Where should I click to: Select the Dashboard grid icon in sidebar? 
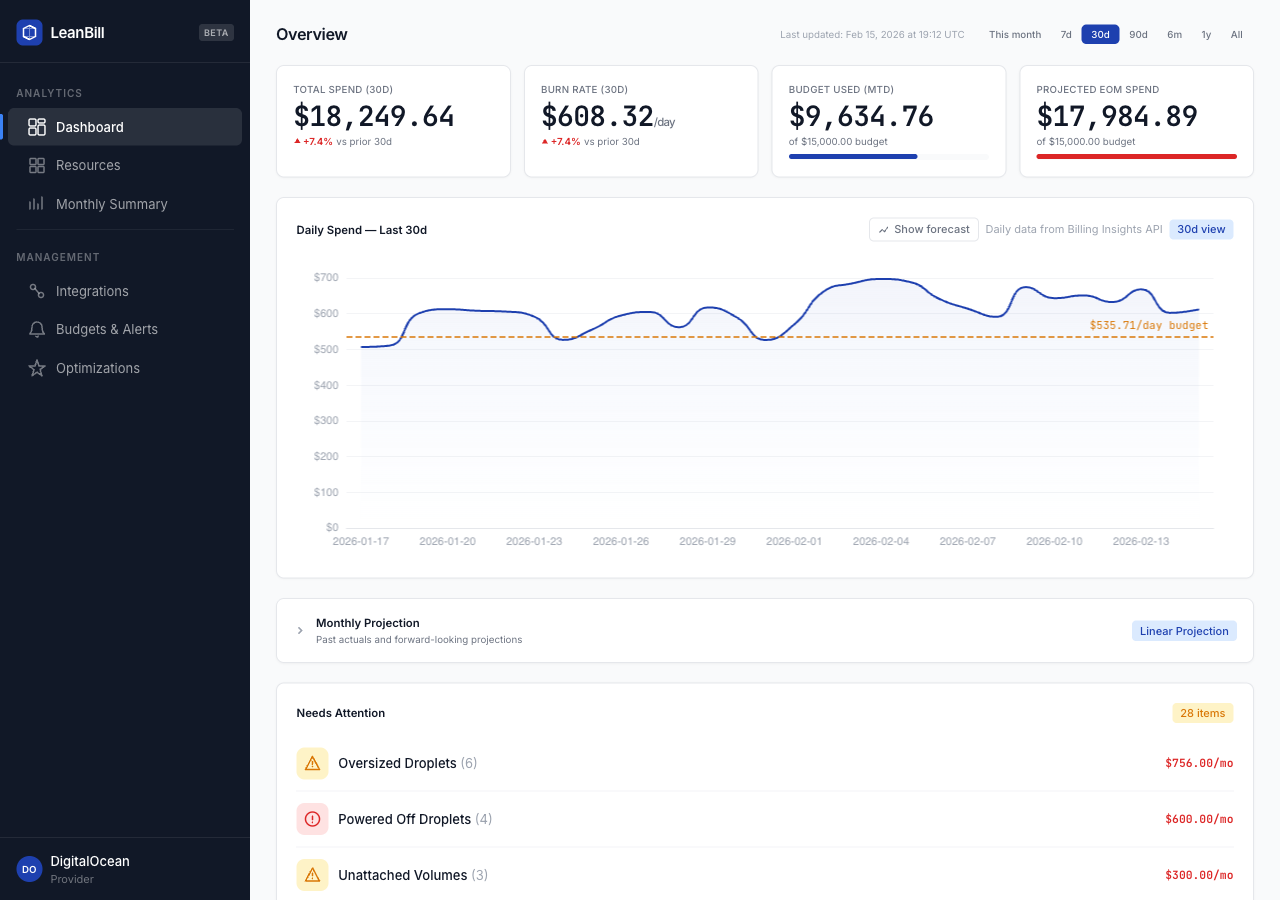(37, 127)
